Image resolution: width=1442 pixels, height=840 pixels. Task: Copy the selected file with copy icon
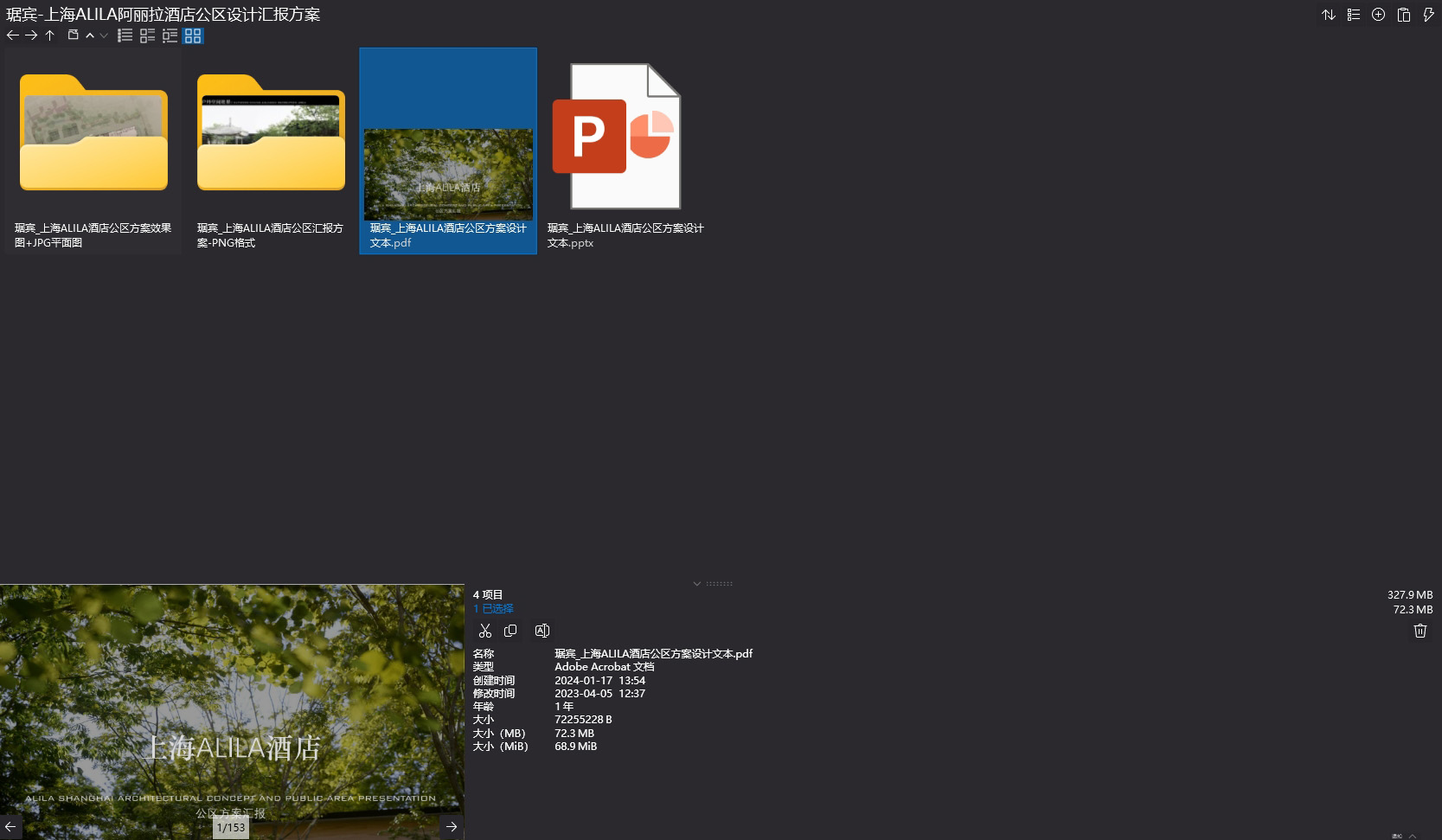(510, 631)
